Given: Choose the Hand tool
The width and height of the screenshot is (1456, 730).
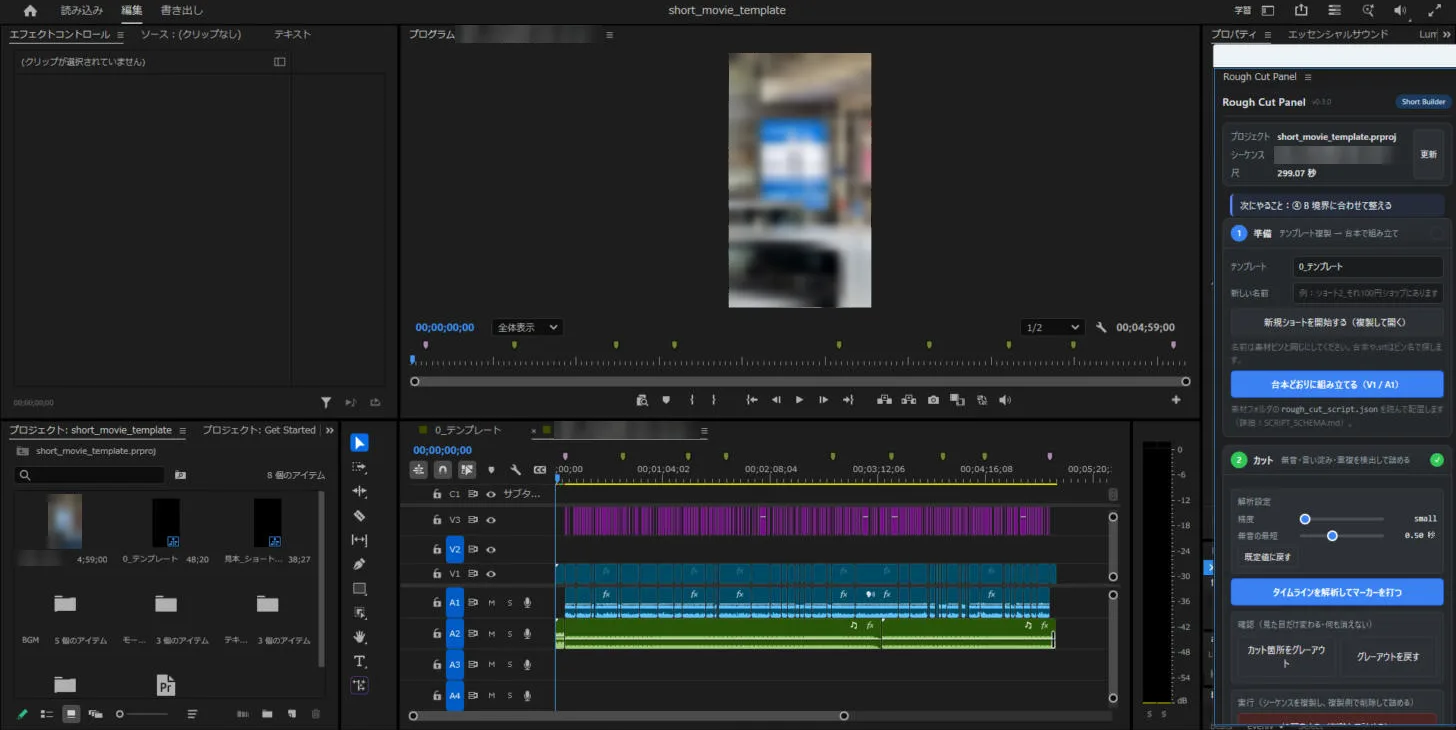Looking at the screenshot, I should [x=360, y=637].
